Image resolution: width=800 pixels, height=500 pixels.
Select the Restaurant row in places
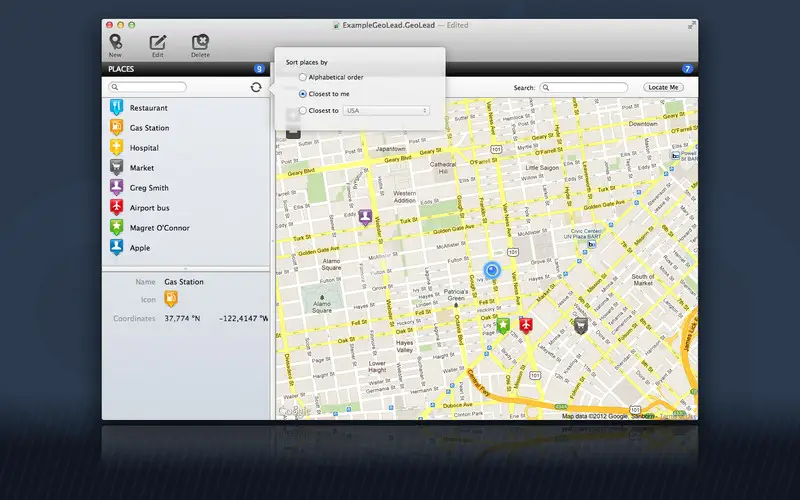[186, 108]
